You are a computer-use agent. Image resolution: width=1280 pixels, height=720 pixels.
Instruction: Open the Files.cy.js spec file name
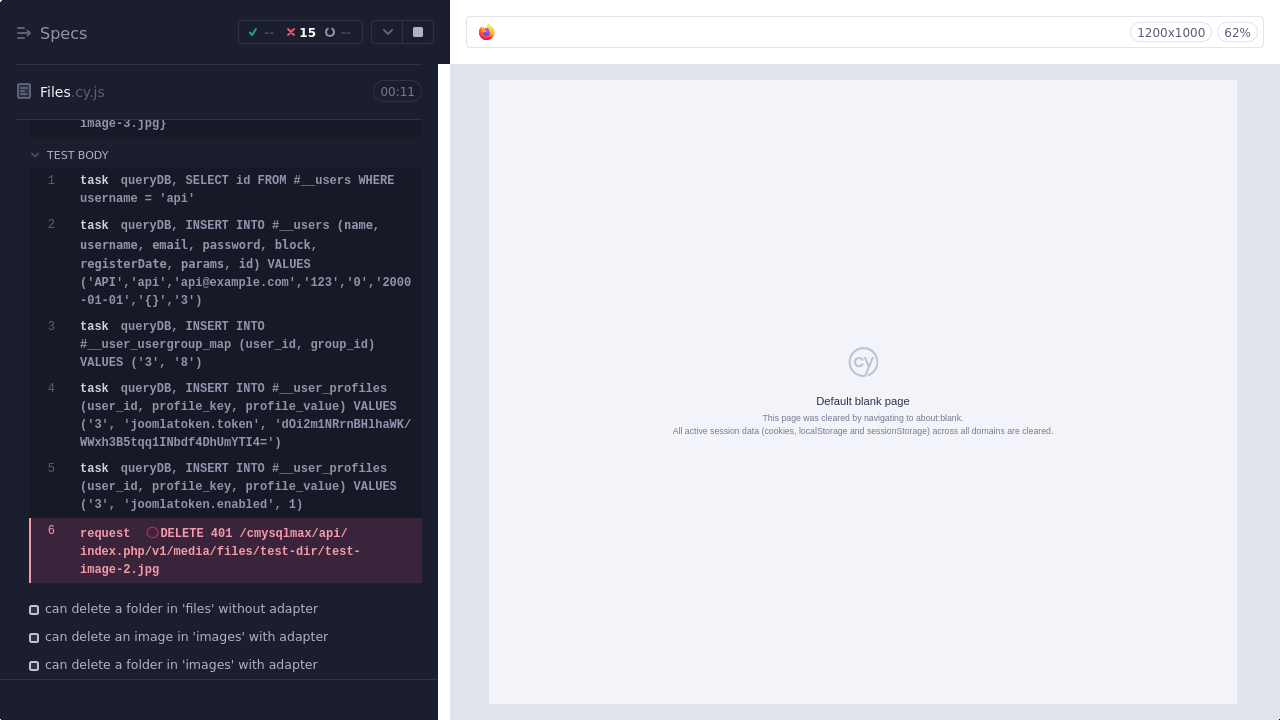tap(72, 92)
